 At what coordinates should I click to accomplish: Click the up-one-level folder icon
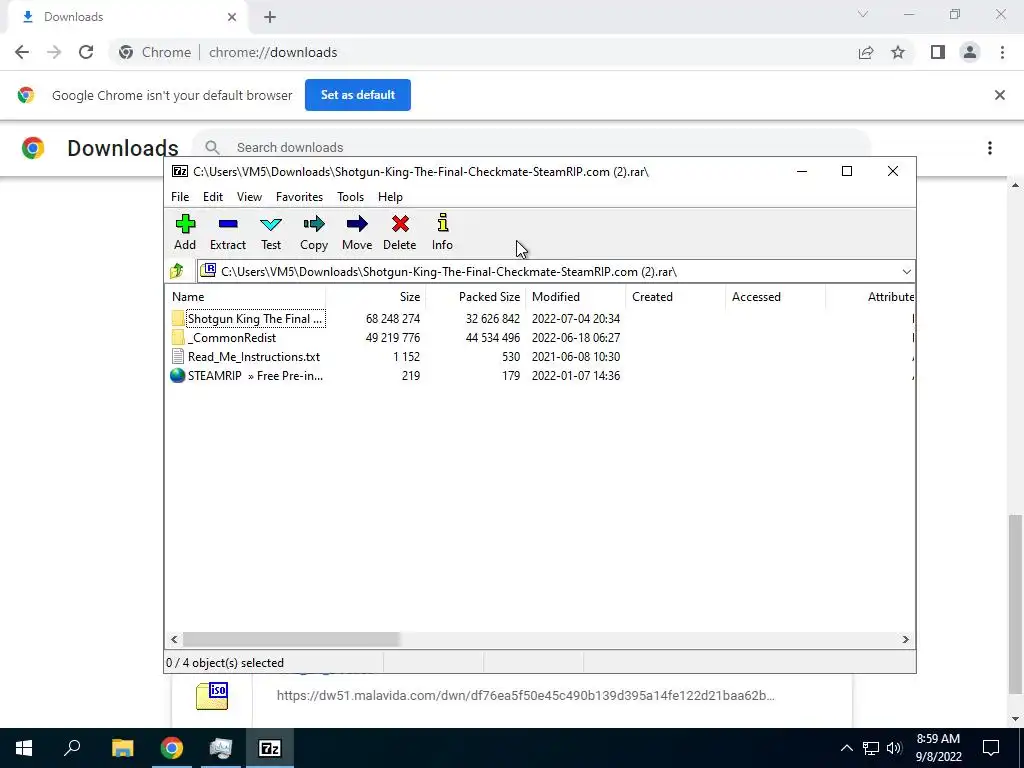click(177, 271)
